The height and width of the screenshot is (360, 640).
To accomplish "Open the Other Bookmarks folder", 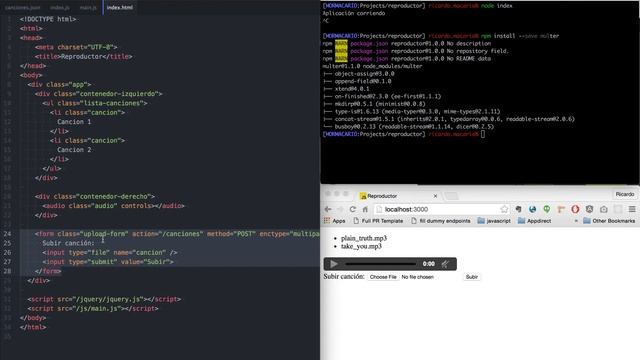I will coord(609,221).
